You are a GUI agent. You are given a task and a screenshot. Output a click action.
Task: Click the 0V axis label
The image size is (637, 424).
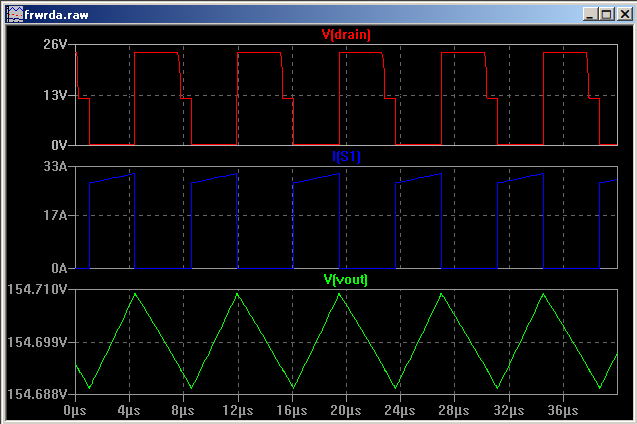click(59, 145)
